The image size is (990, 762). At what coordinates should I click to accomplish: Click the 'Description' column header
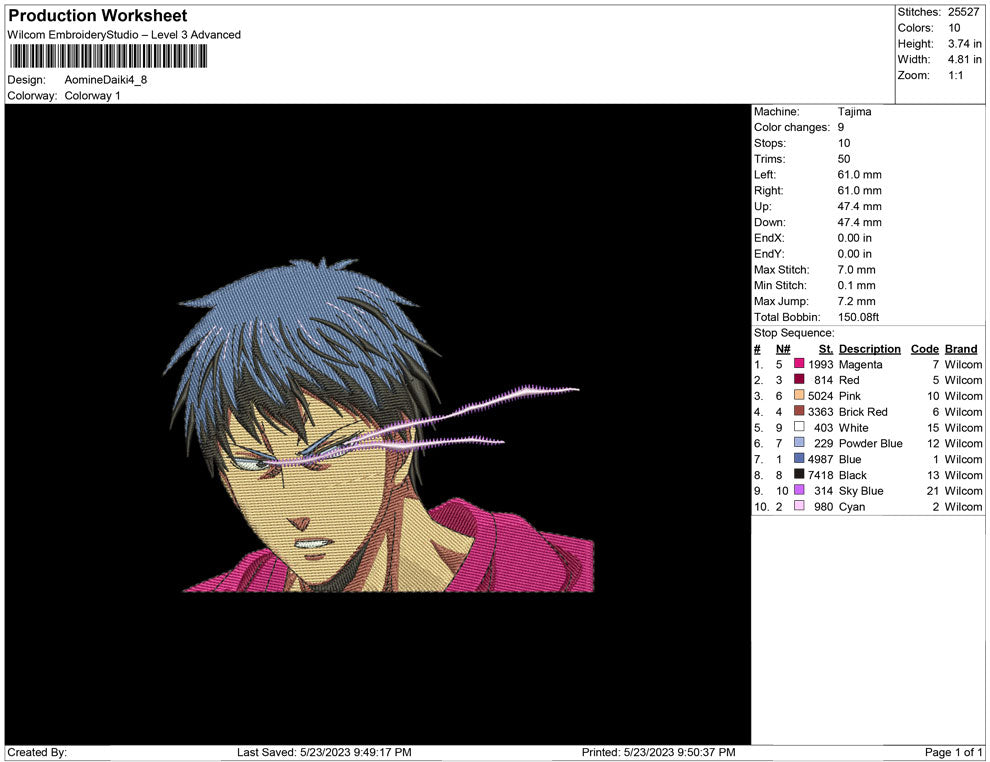pos(869,349)
